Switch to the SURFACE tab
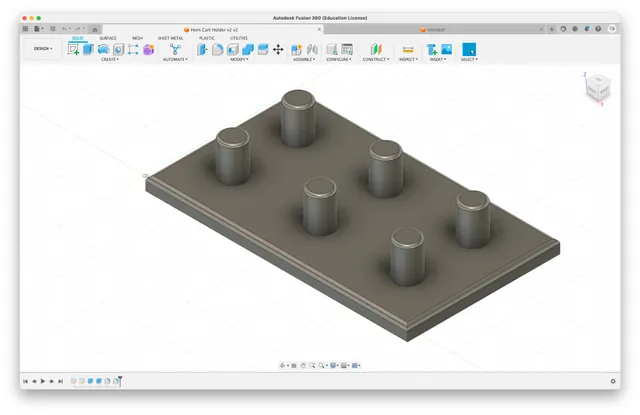 [x=108, y=38]
